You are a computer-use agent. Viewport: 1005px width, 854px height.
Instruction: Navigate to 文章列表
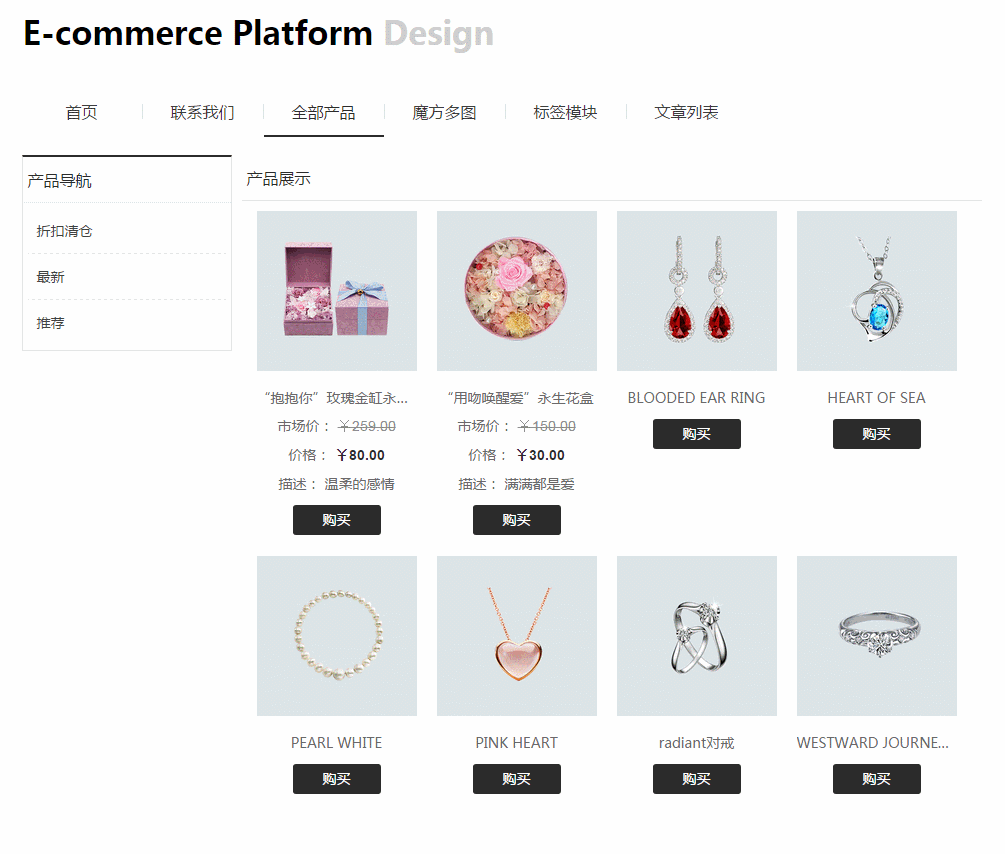686,113
